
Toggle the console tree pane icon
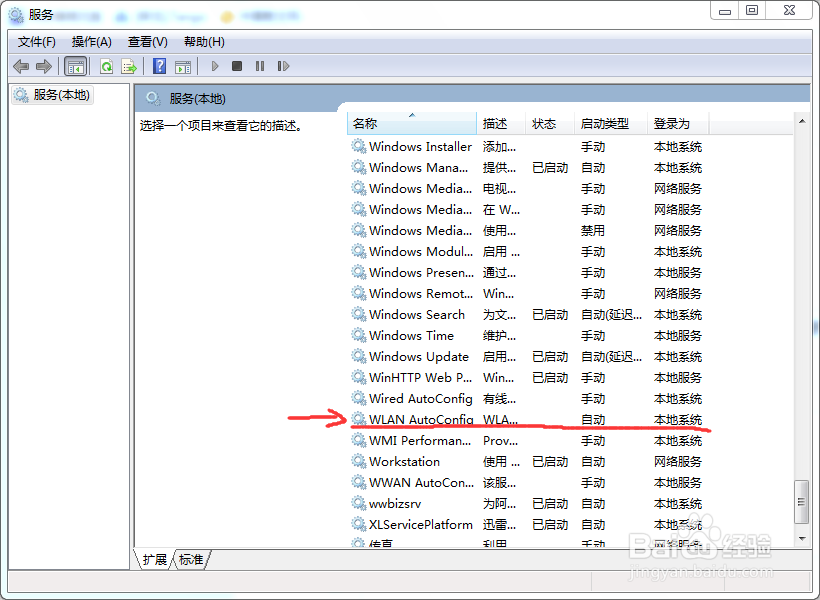tap(75, 66)
